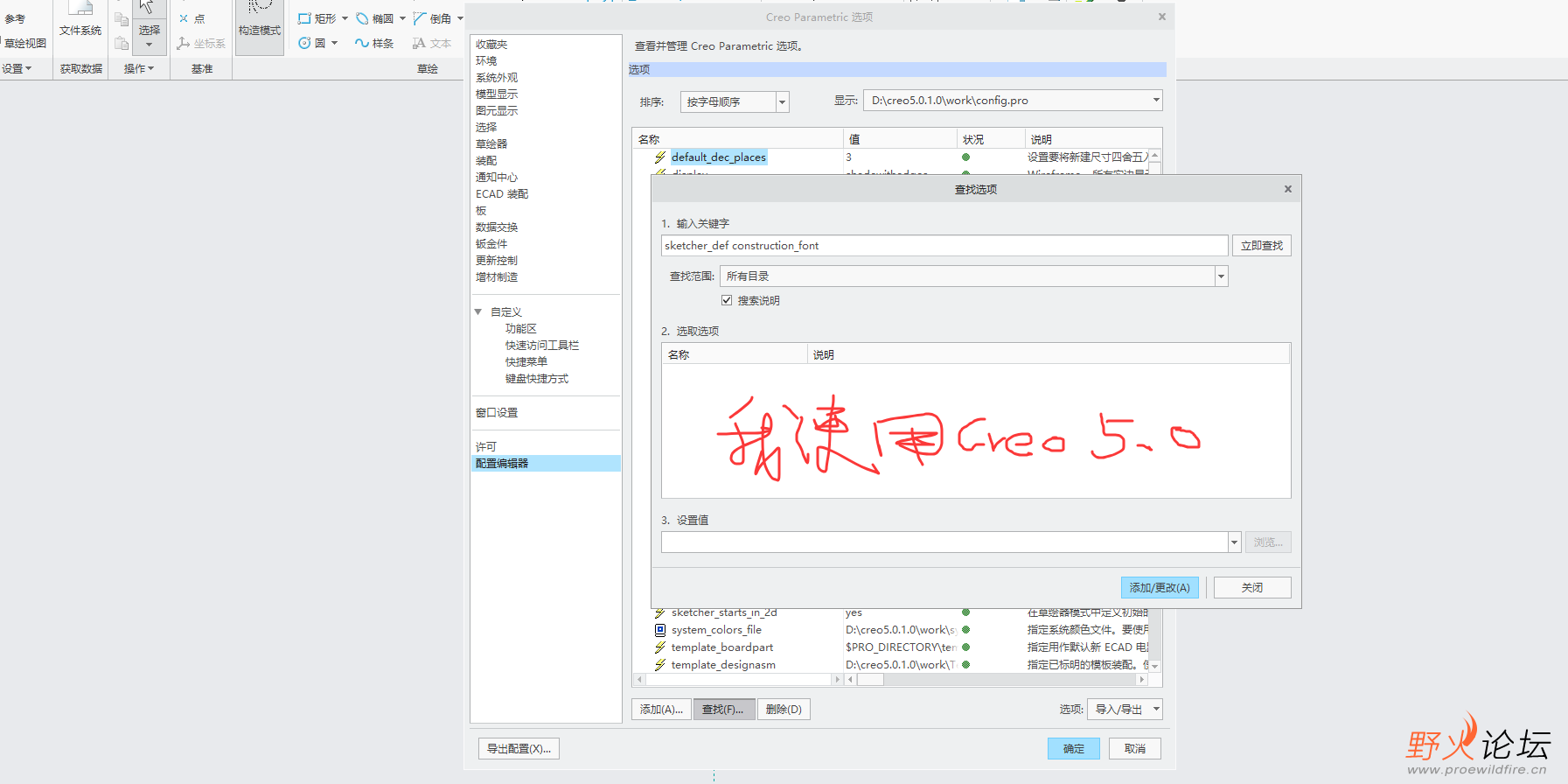This screenshot has height=784, width=1568.
Task: Click the 删除(D) button
Action: tap(784, 710)
